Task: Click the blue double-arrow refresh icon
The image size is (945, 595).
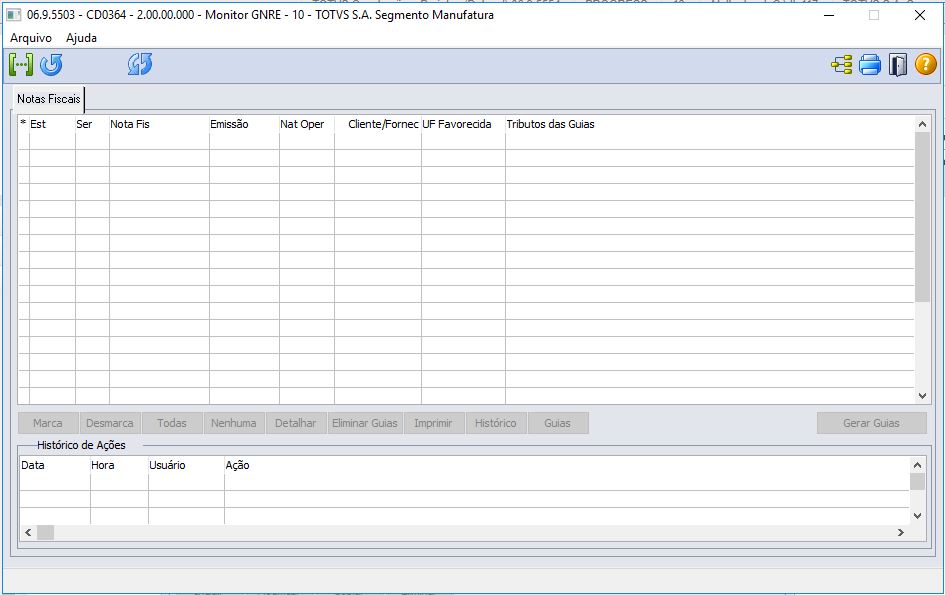Action: pos(140,64)
